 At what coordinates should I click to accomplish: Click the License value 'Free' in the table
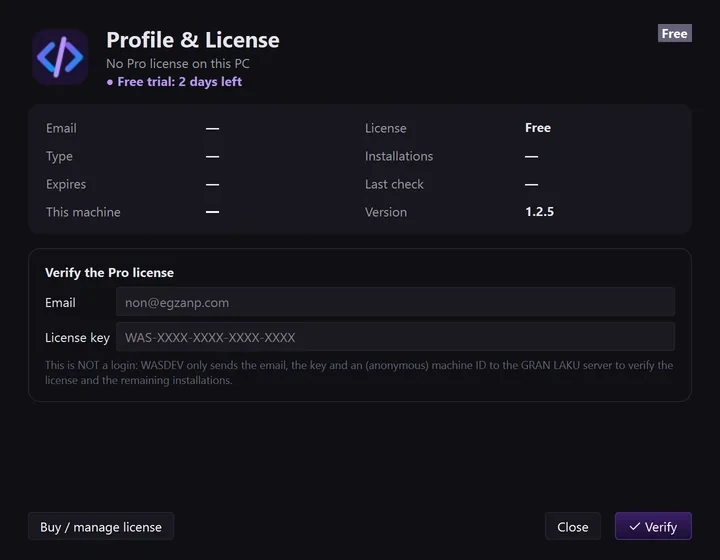point(538,128)
